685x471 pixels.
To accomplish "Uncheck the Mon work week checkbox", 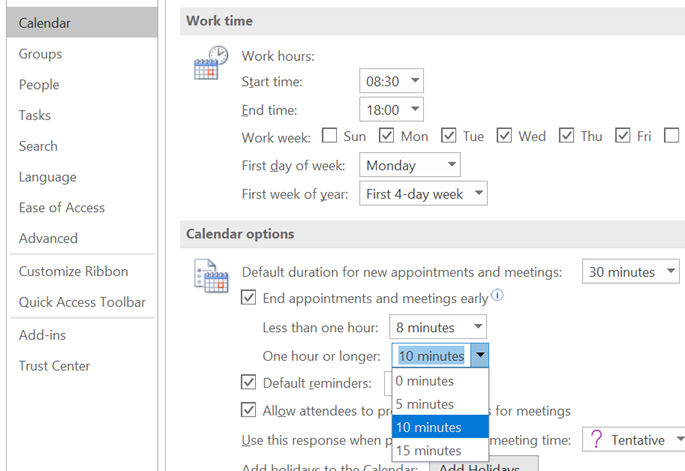I will (x=386, y=136).
